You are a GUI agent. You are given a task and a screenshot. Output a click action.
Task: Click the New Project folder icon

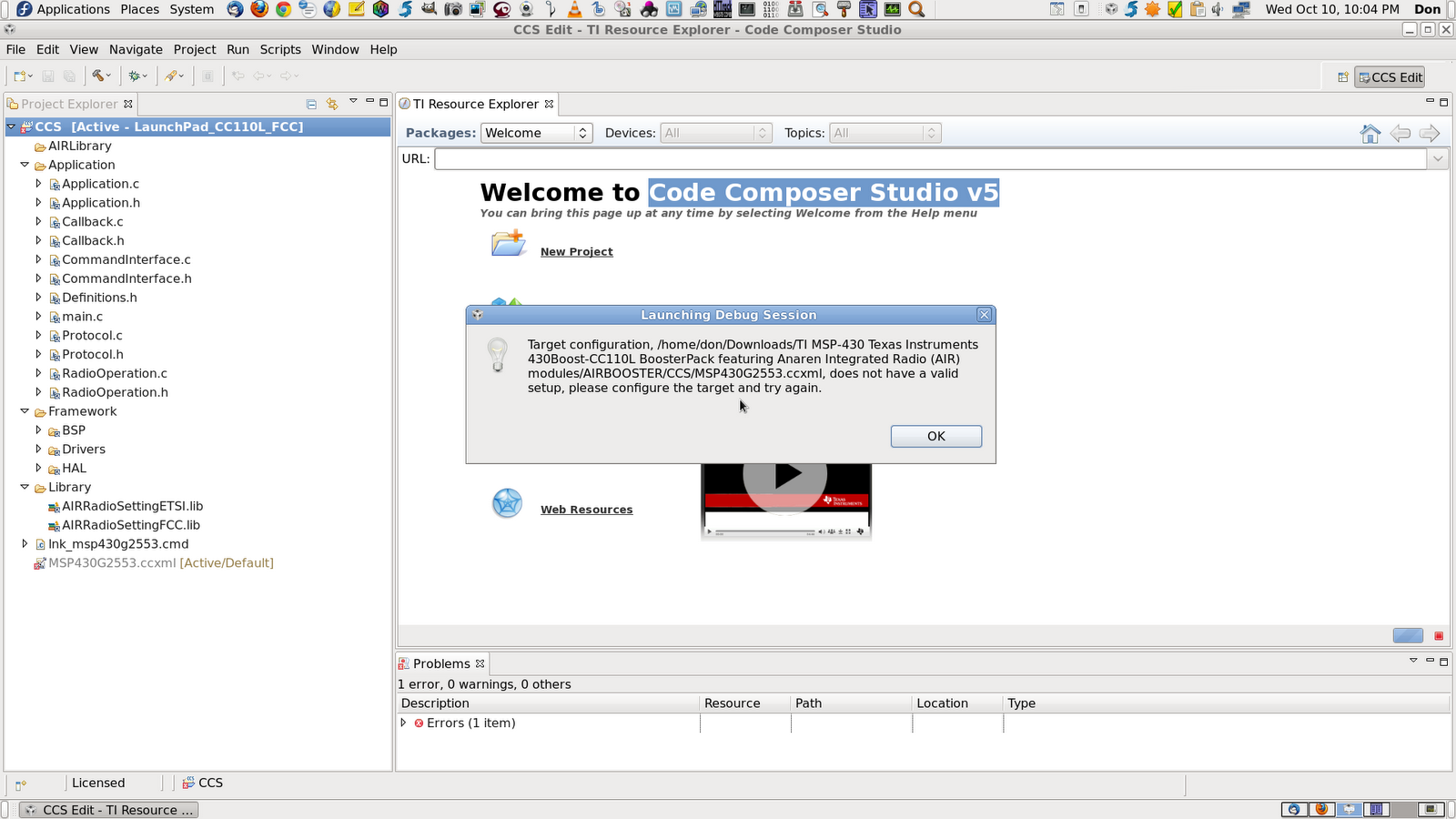tap(508, 243)
